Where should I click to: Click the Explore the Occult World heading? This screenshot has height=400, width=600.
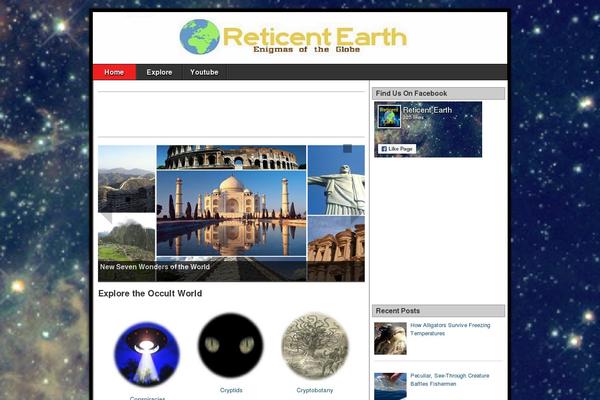coord(150,294)
